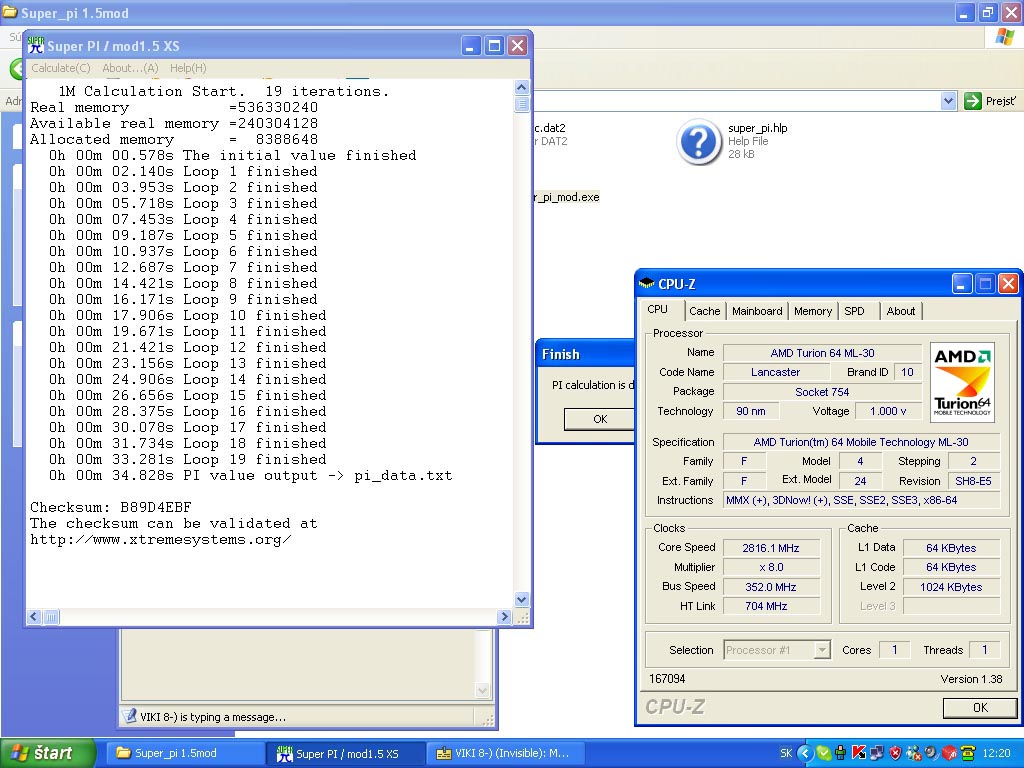
Task: Open the volume speaker tray icon
Action: tap(931, 753)
